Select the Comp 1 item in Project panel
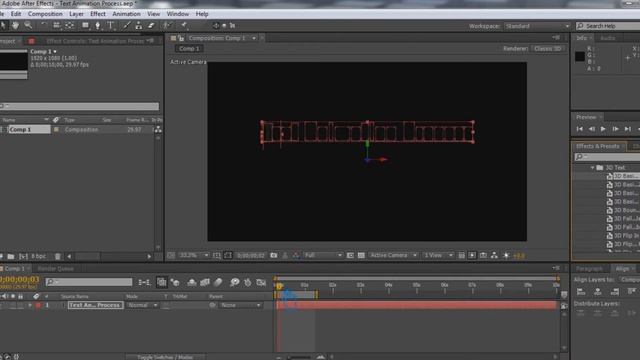The image size is (640, 360). (x=29, y=129)
